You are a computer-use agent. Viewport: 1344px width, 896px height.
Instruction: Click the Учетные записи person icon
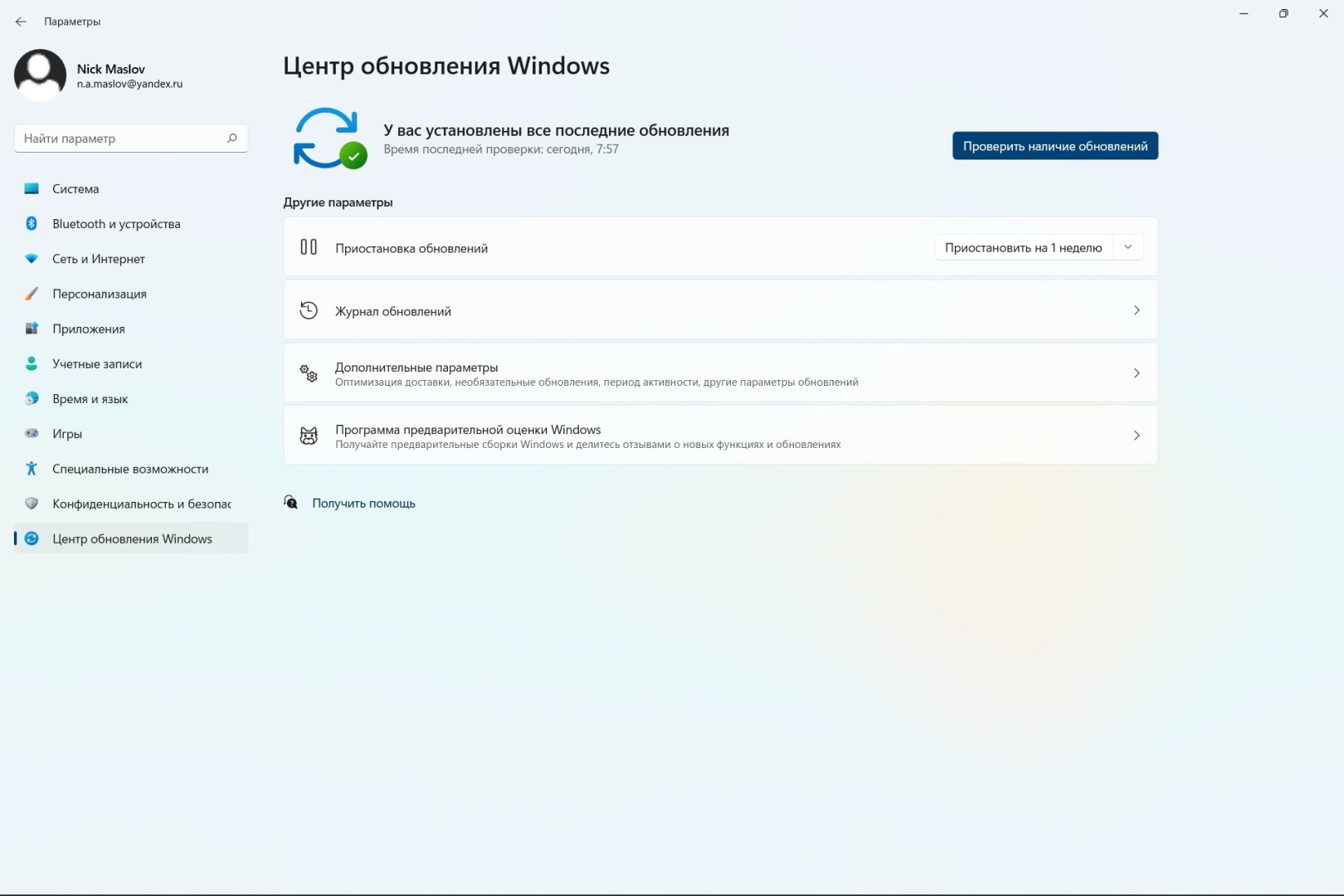tap(32, 363)
